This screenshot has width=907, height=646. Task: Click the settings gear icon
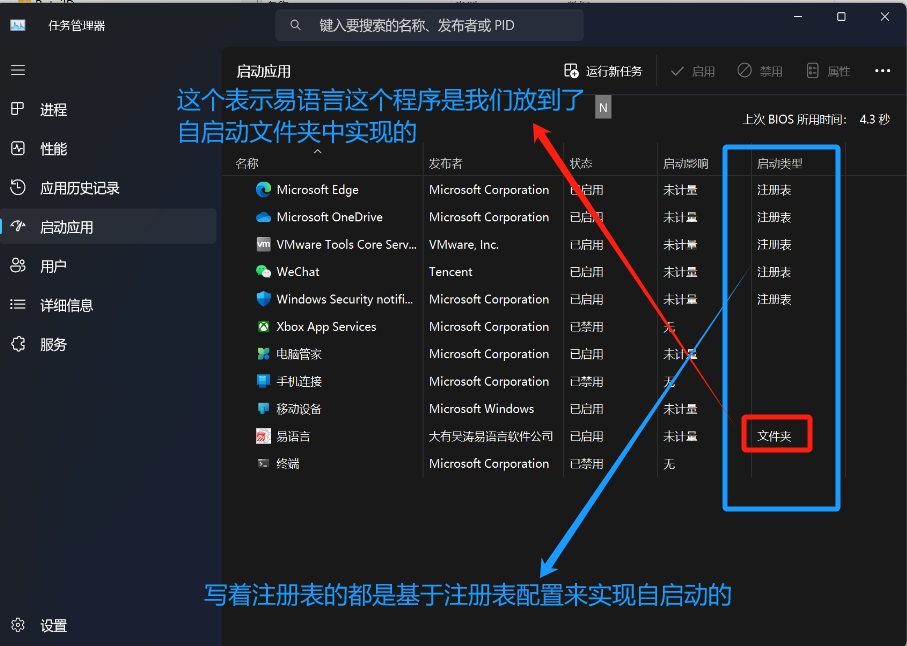tap(18, 625)
